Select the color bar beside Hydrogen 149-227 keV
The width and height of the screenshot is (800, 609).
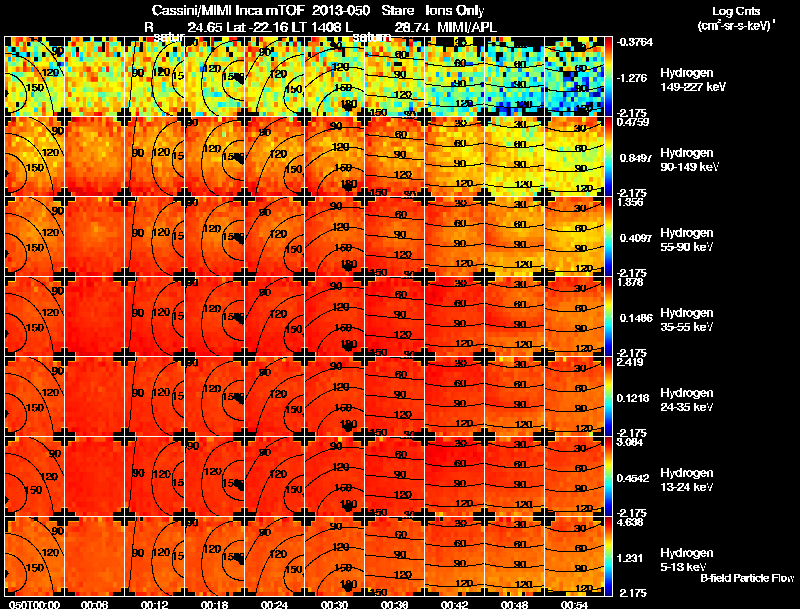(x=608, y=77)
